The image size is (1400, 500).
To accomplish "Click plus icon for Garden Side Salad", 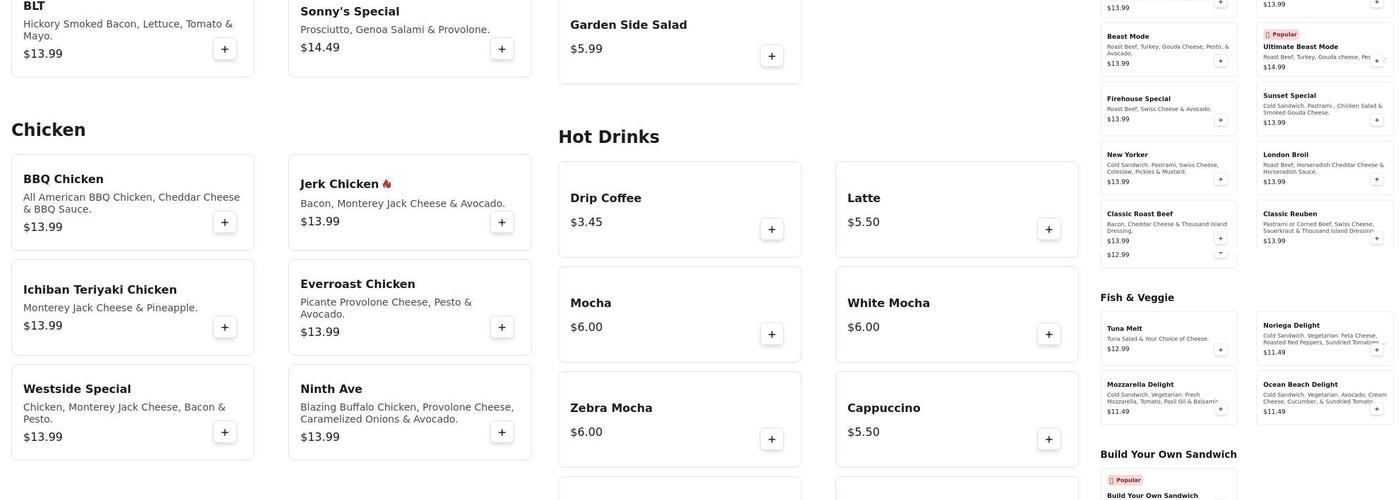I will 771,56.
